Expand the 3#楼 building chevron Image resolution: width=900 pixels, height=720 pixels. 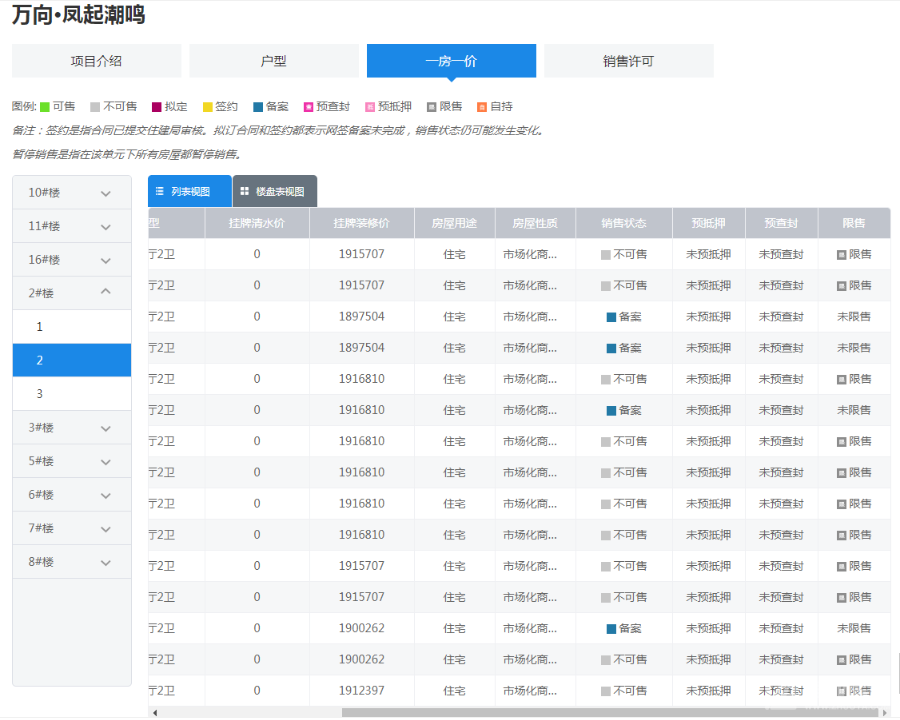106,428
